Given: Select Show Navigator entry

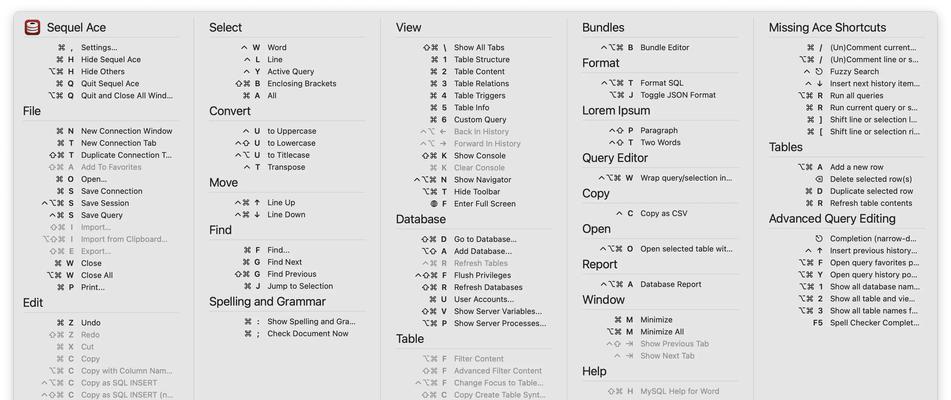Looking at the screenshot, I should [x=483, y=179].
